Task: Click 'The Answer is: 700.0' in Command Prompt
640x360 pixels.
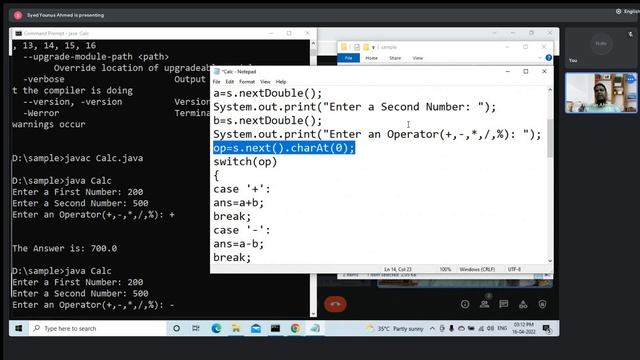Action: [64, 248]
